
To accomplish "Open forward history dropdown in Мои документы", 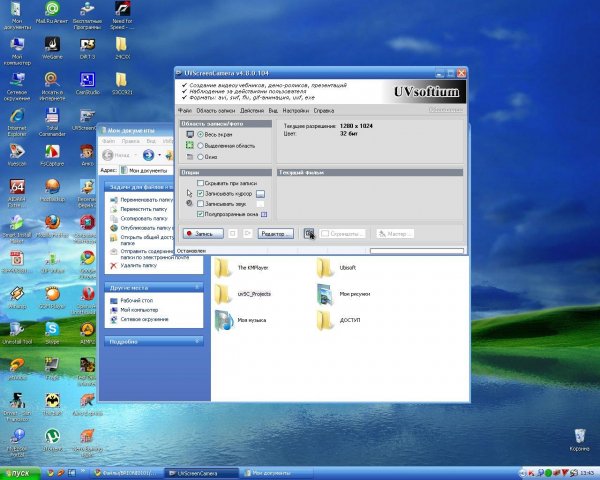I will 160,155.
